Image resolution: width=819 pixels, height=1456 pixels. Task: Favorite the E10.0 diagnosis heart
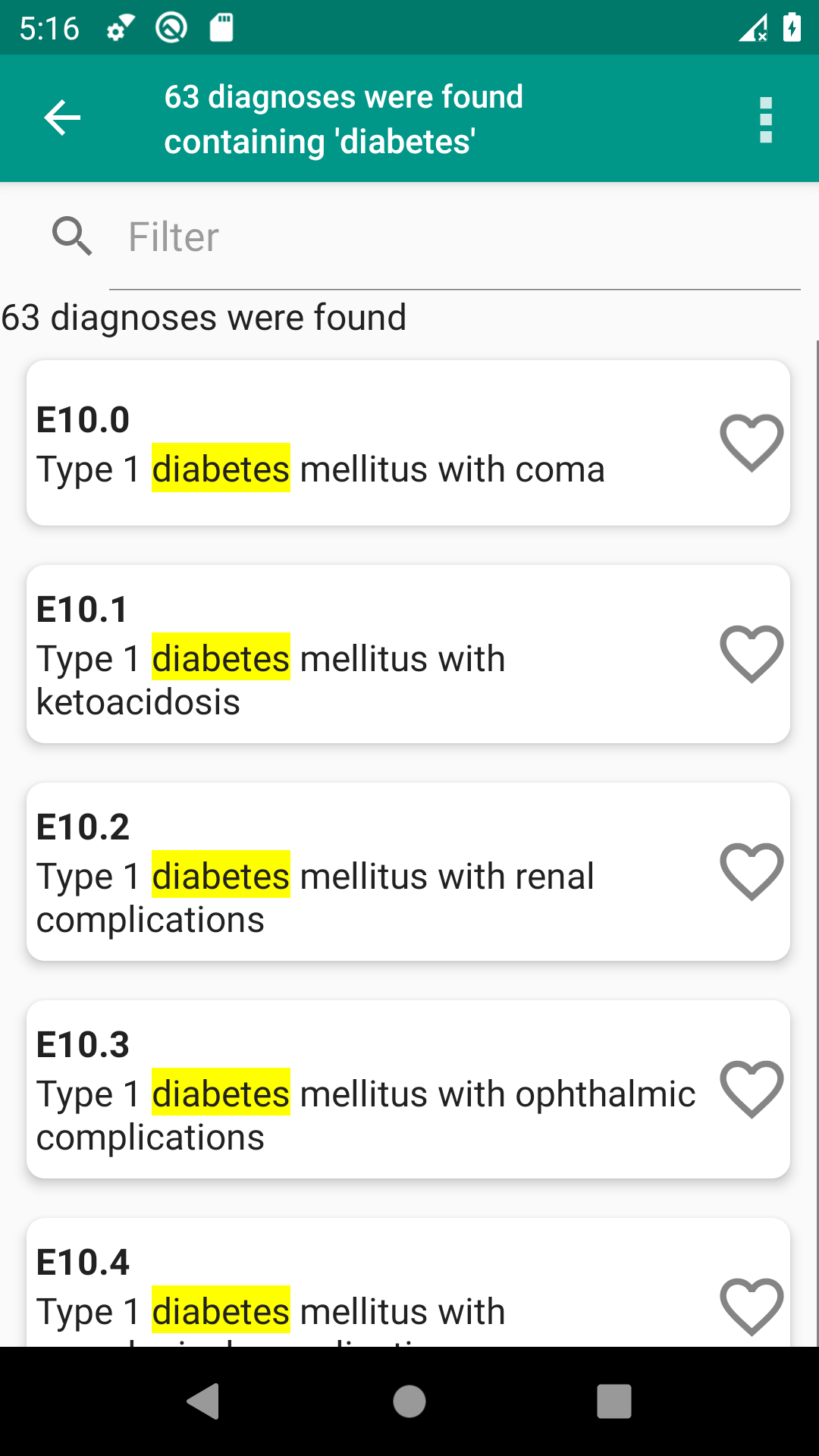point(752,443)
